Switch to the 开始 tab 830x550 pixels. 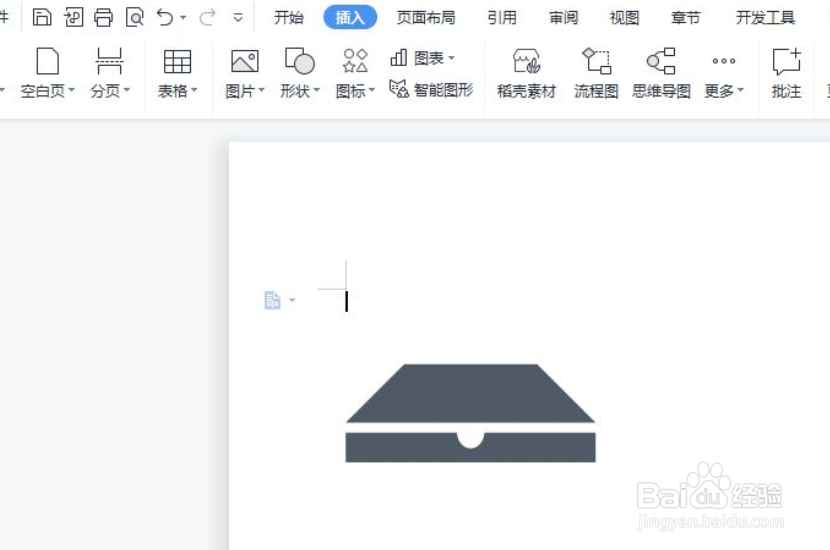coord(289,17)
